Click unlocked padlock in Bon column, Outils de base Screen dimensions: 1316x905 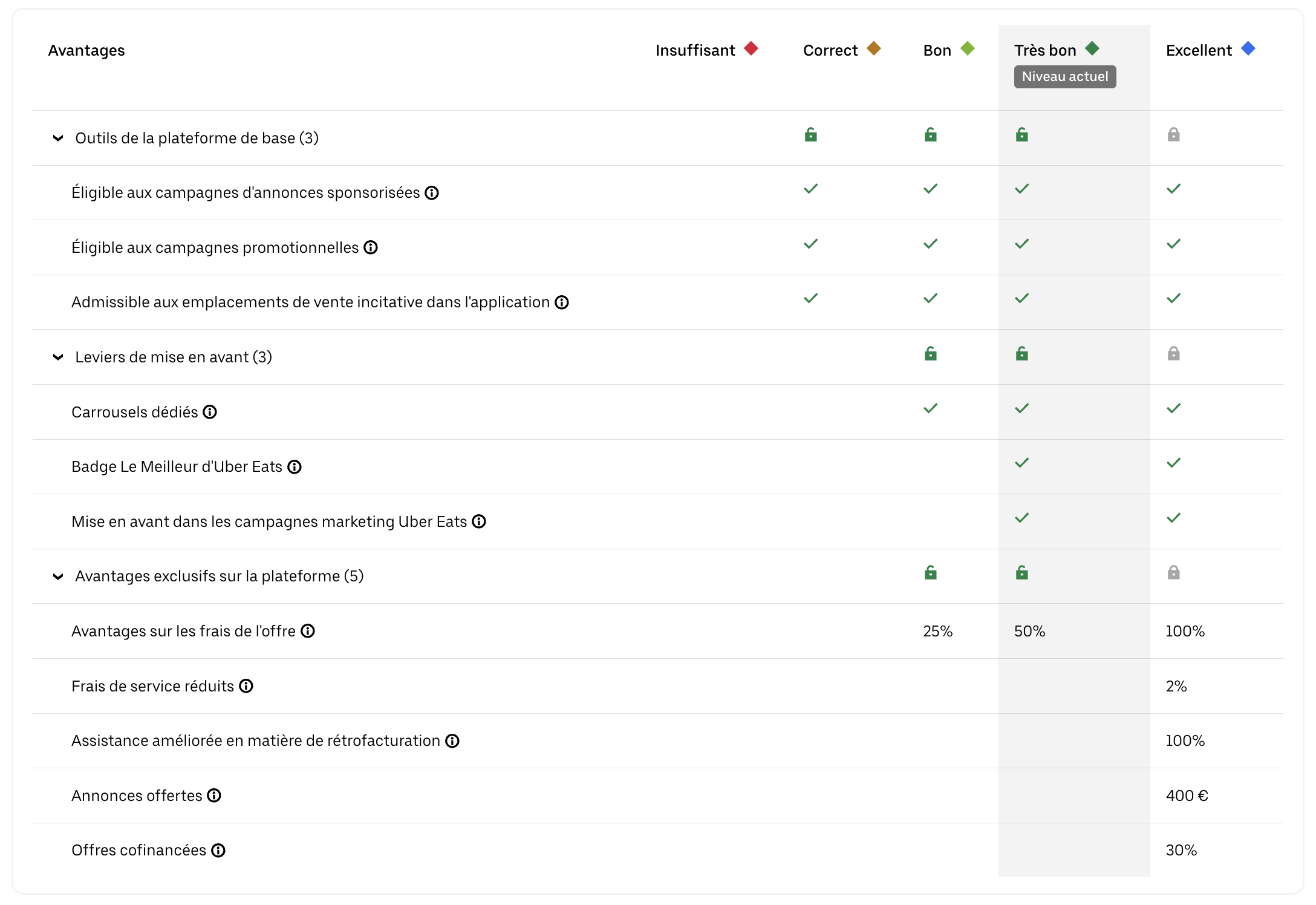[931, 134]
